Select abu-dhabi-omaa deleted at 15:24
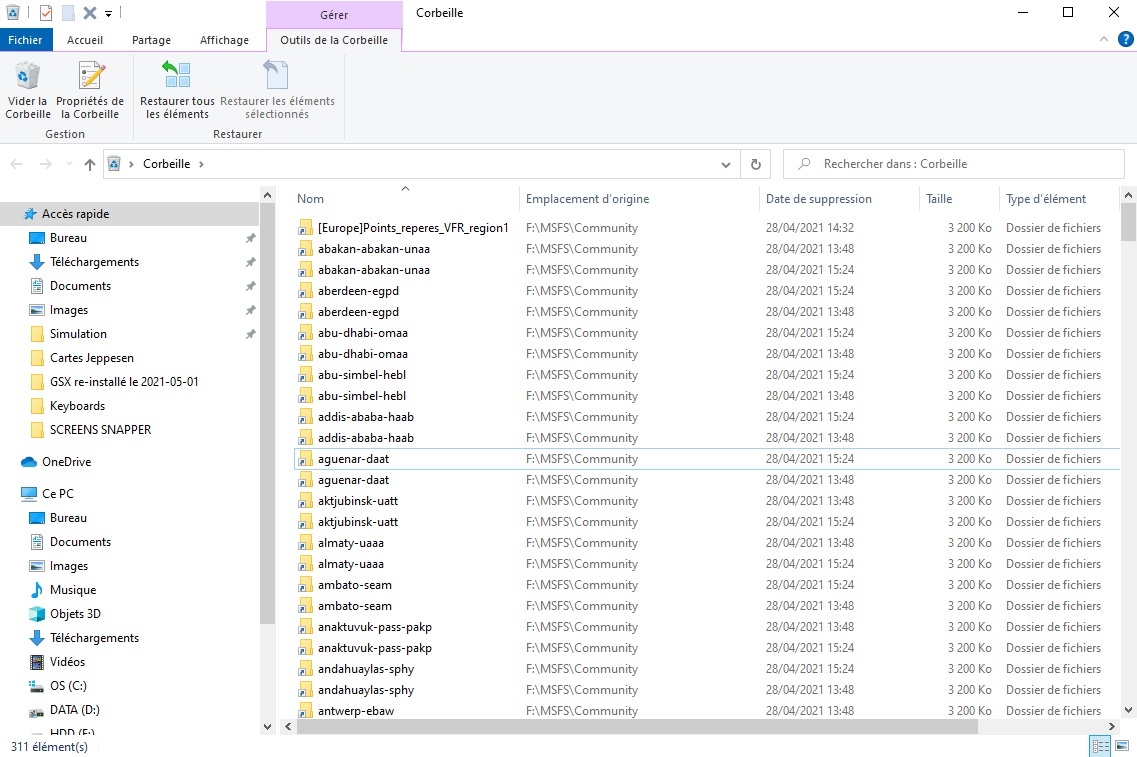The image size is (1137, 757). pos(706,333)
